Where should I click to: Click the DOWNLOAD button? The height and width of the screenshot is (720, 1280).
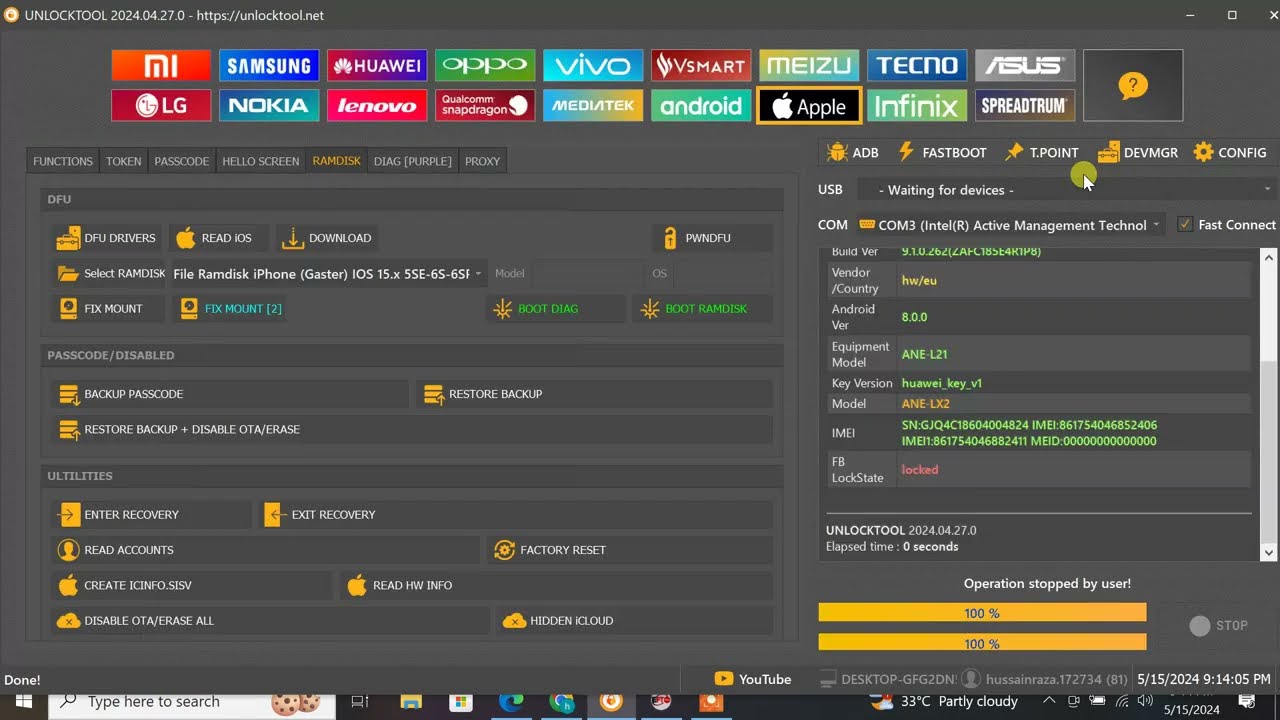pyautogui.click(x=327, y=238)
